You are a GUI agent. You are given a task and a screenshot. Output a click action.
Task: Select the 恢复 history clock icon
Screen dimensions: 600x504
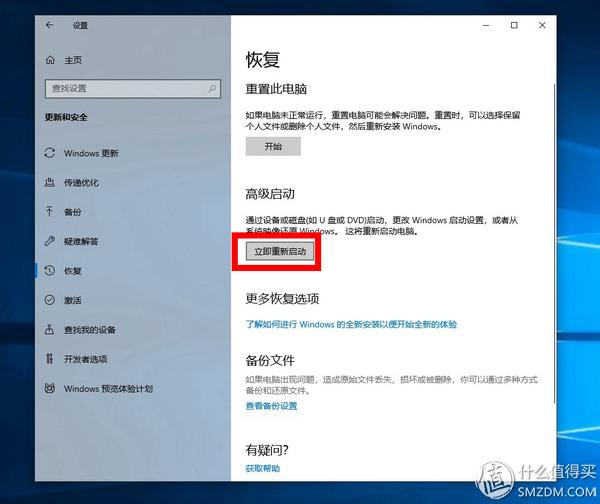click(50, 271)
